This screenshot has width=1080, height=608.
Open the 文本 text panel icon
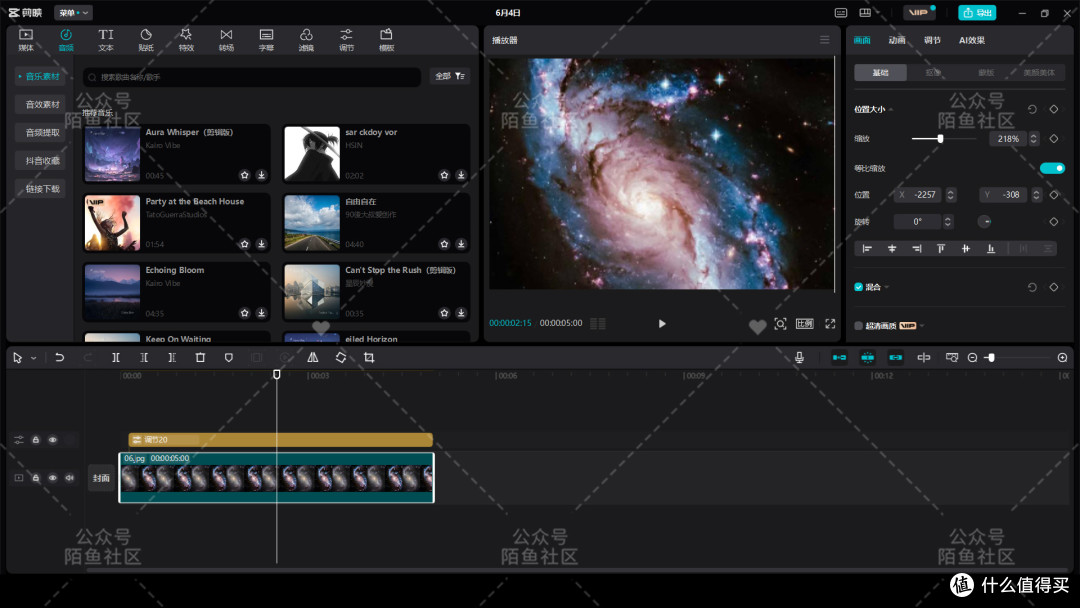click(105, 40)
